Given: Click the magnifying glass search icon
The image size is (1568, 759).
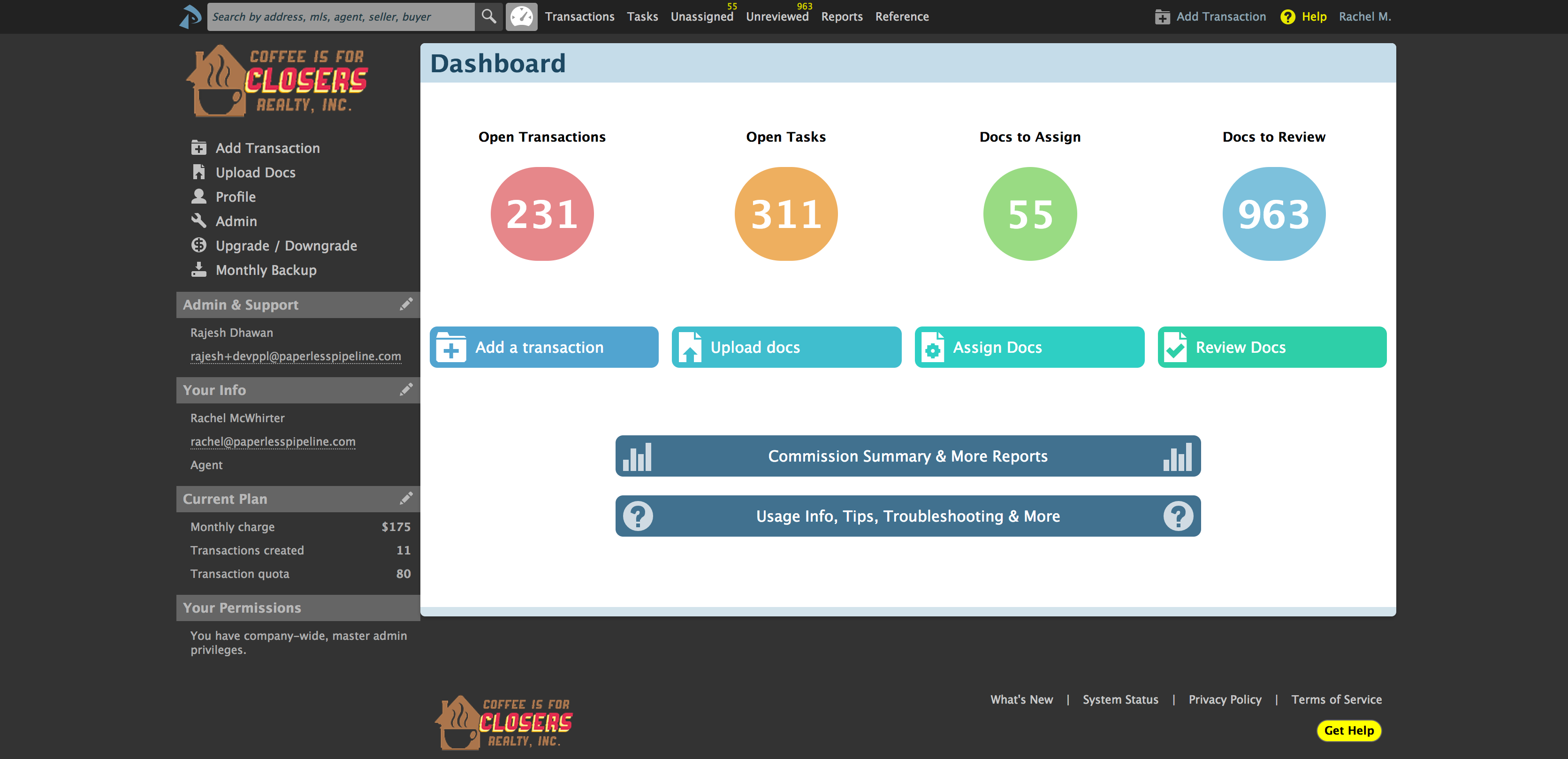Looking at the screenshot, I should click(x=488, y=16).
